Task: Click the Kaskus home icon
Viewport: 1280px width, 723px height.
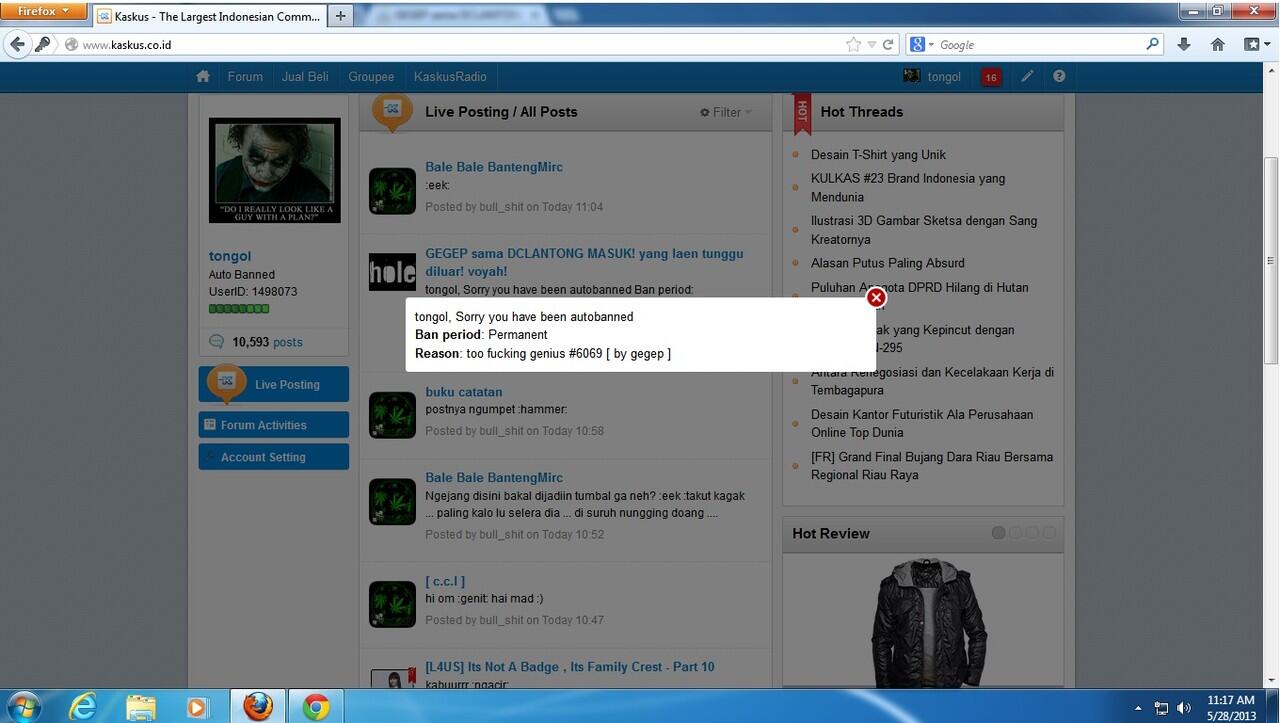Action: pos(203,76)
